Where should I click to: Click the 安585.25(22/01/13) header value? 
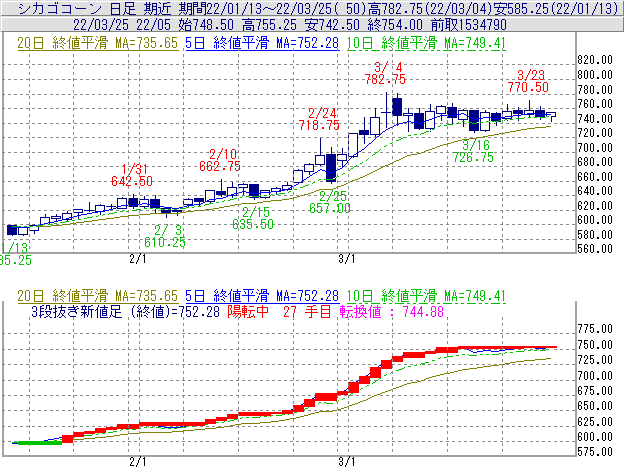point(556,8)
